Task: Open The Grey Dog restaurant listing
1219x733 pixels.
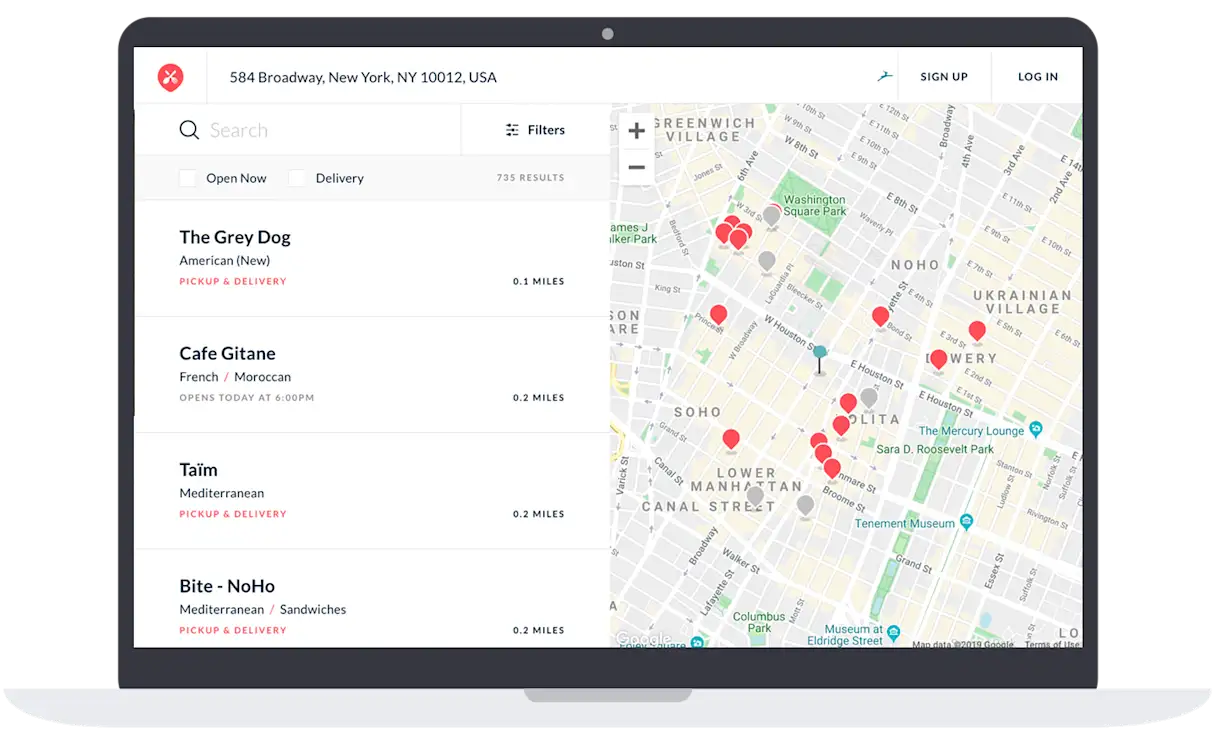Action: pyautogui.click(x=235, y=237)
